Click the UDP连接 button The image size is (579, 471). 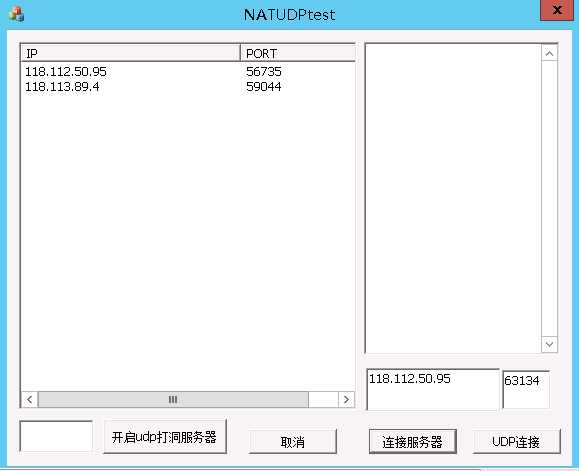pyautogui.click(x=516, y=441)
